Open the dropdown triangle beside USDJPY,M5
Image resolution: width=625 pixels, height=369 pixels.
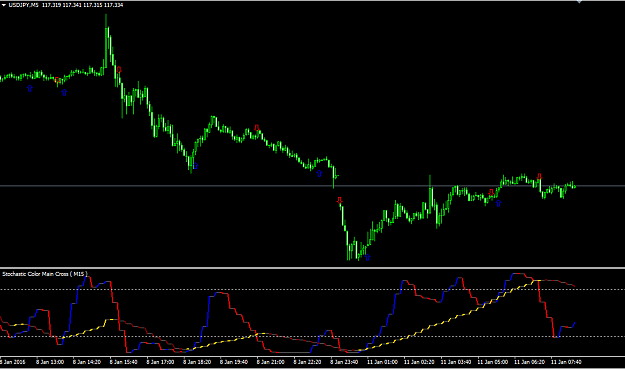point(4,5)
